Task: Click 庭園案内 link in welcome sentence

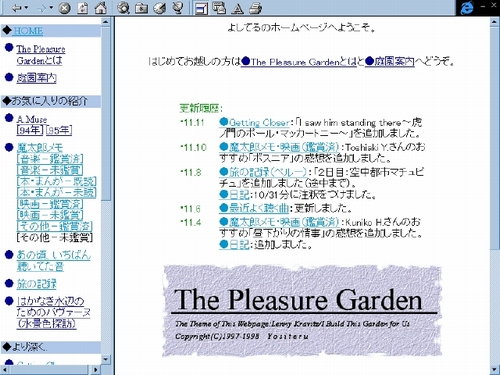Action: tap(390, 62)
